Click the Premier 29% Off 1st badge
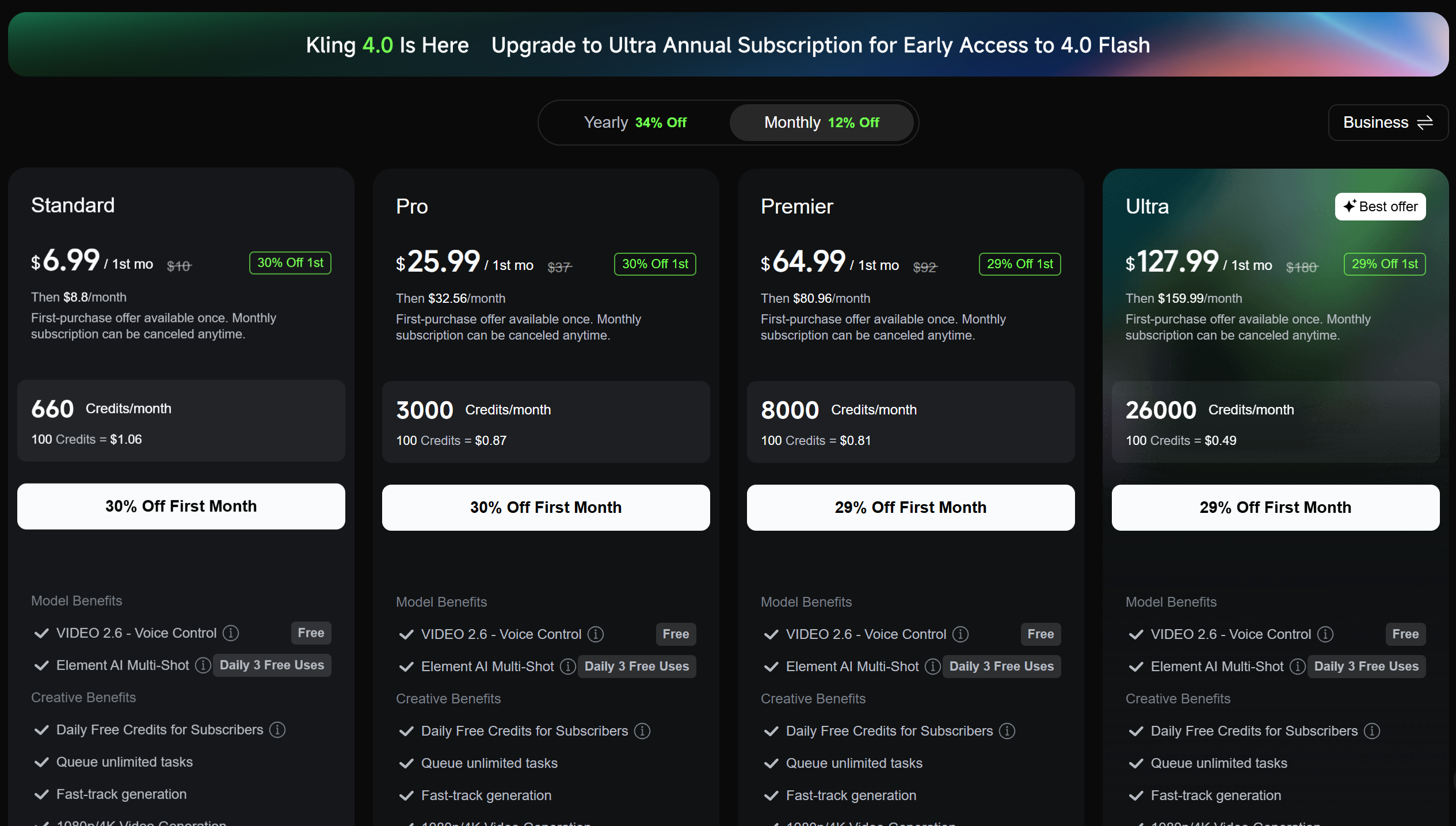This screenshot has height=826, width=1456. coord(1020,264)
